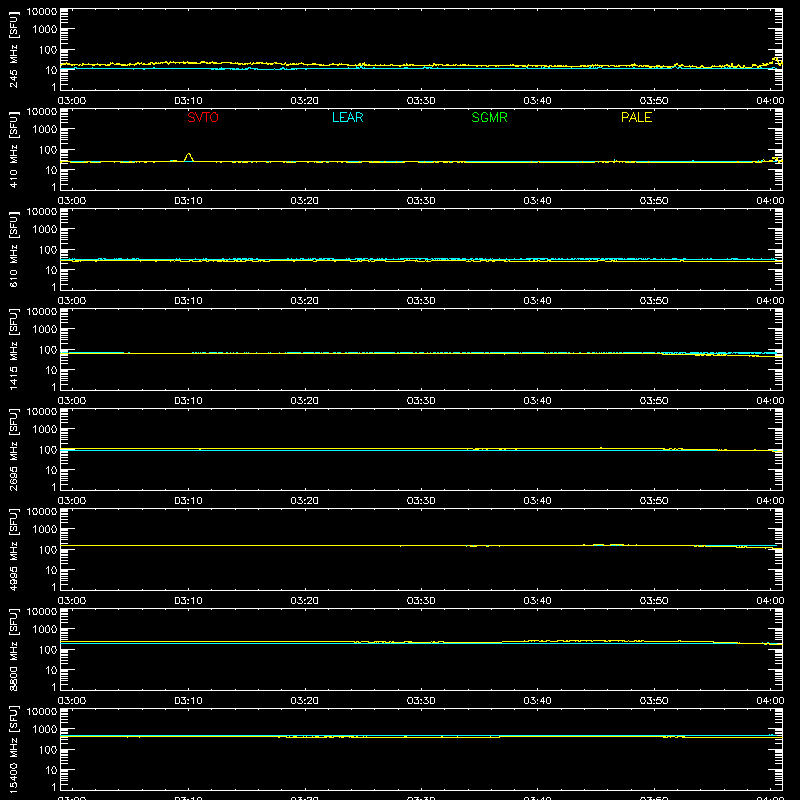
Task: Click the 10000 tick label on 245 MHz axis
Action: [42, 12]
